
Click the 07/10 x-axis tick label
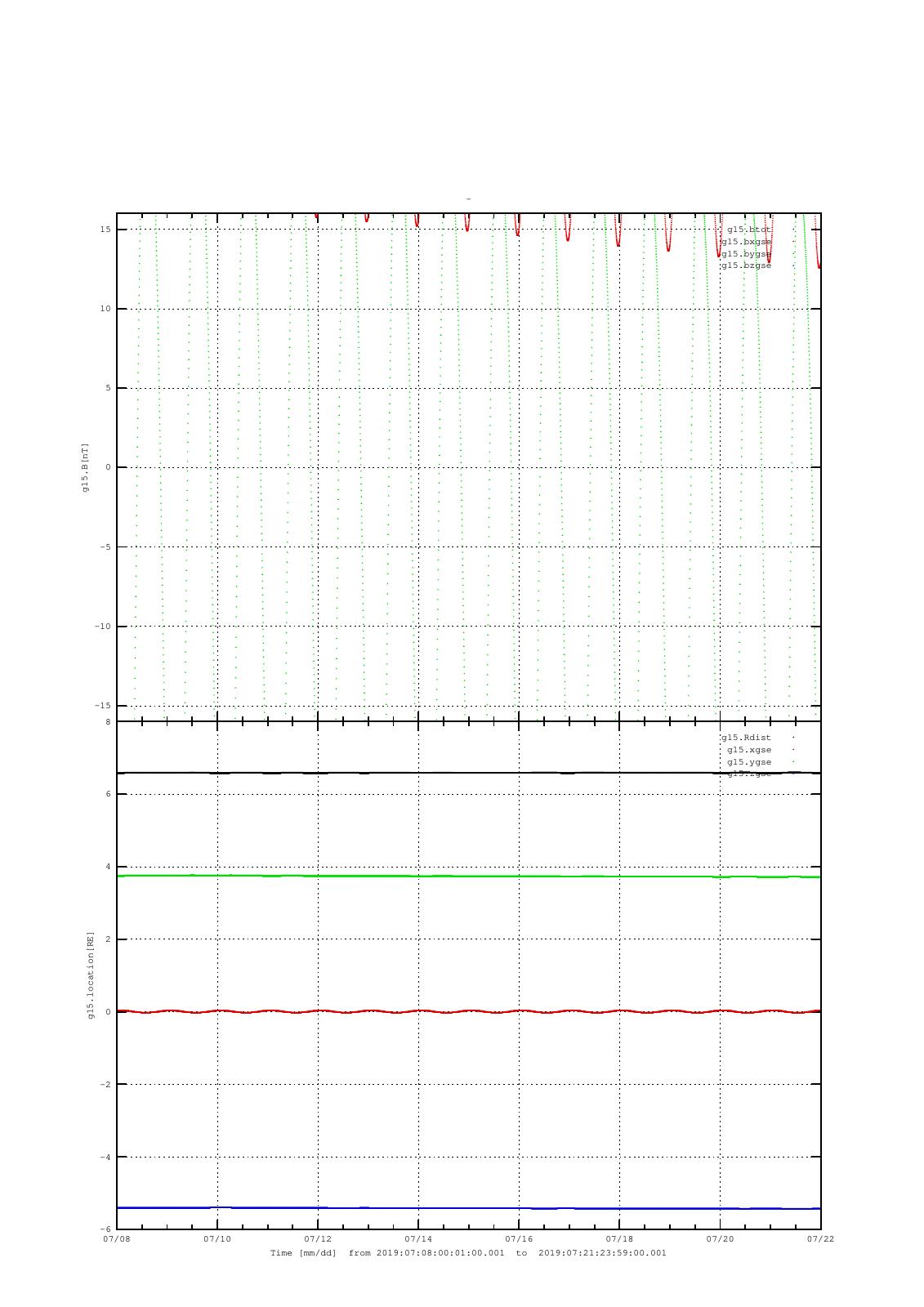tap(217, 1239)
